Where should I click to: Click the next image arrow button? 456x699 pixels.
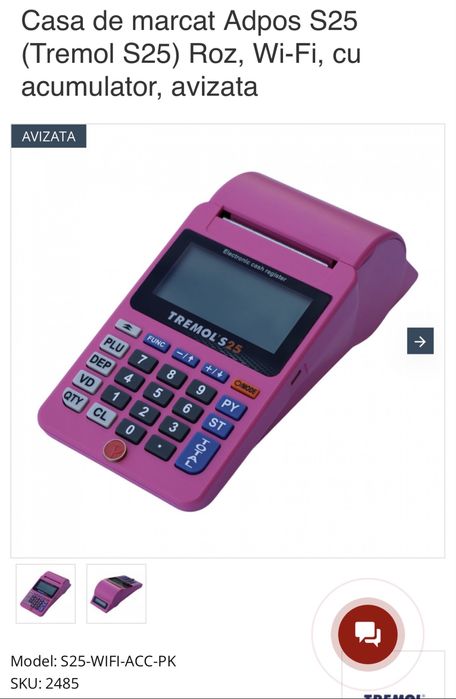[x=420, y=341]
